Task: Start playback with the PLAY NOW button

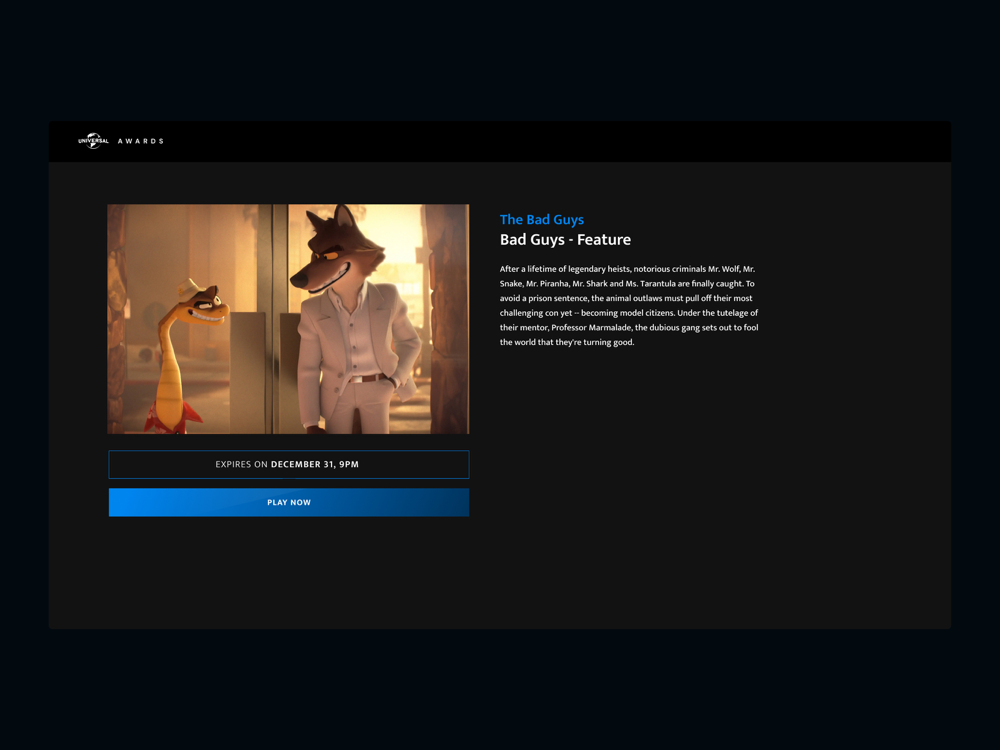Action: [288, 503]
